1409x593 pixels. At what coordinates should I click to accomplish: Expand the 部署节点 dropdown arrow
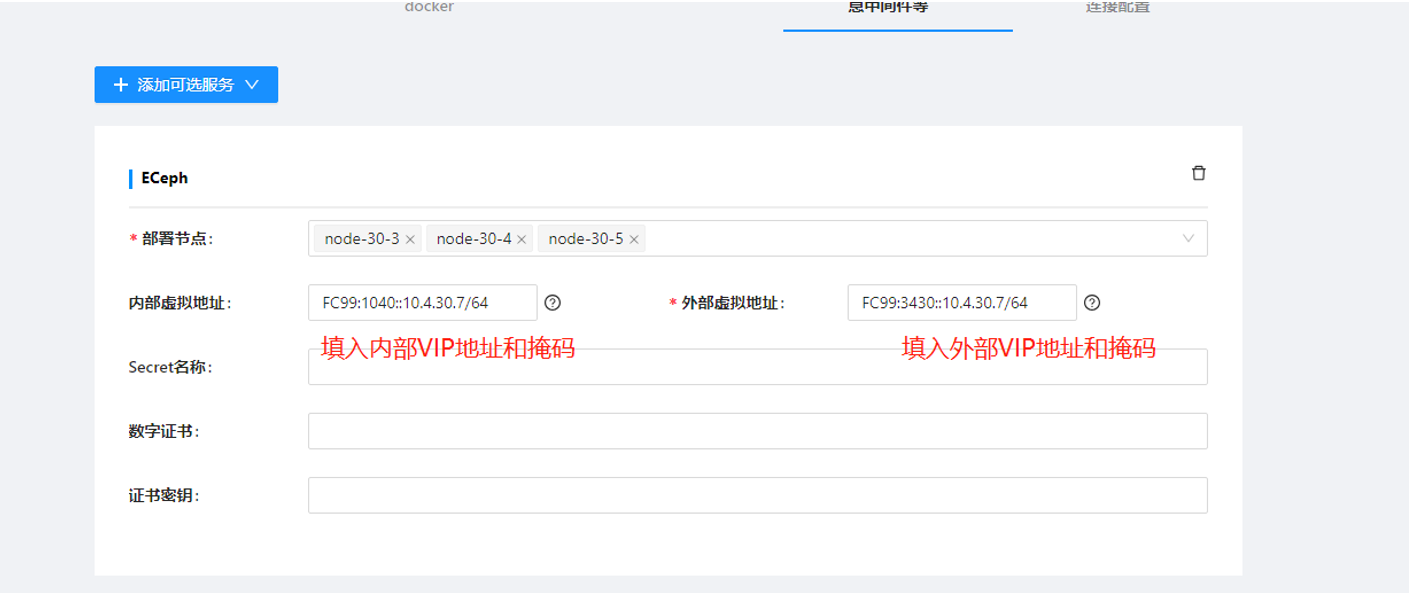point(1188,239)
